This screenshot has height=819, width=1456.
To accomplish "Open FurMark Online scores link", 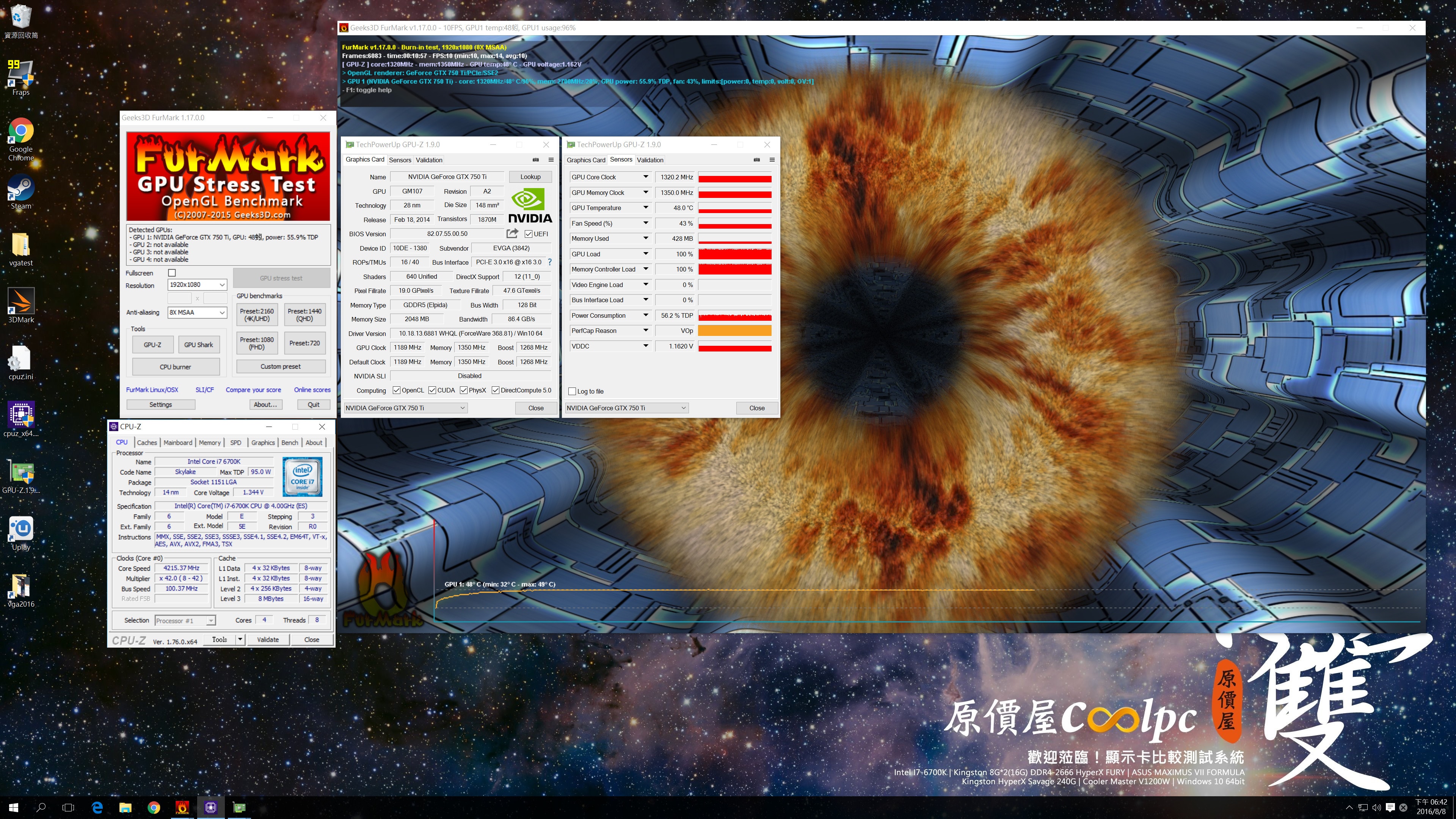I will coord(312,390).
